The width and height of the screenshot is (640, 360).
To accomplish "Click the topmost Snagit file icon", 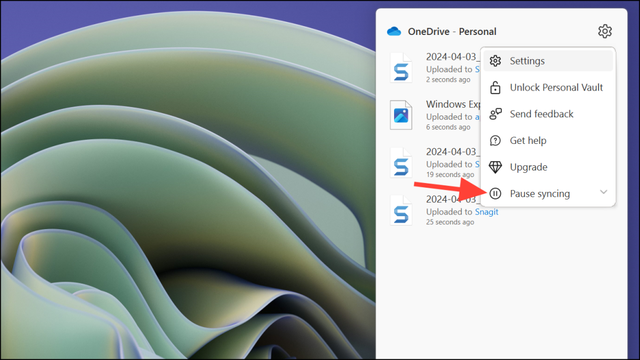I will [x=401, y=68].
